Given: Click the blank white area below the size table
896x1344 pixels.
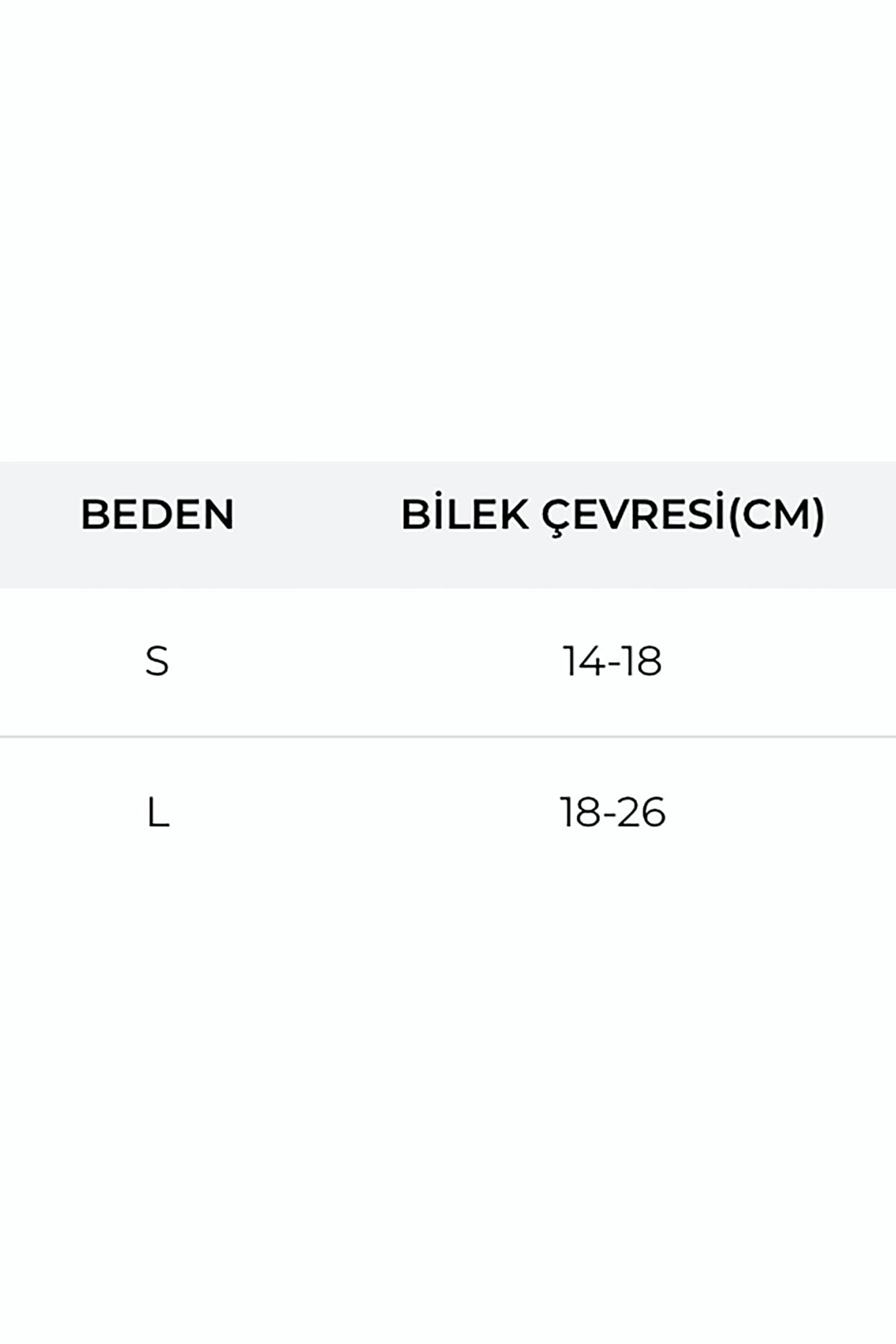Looking at the screenshot, I should pyautogui.click(x=448, y=1089).
